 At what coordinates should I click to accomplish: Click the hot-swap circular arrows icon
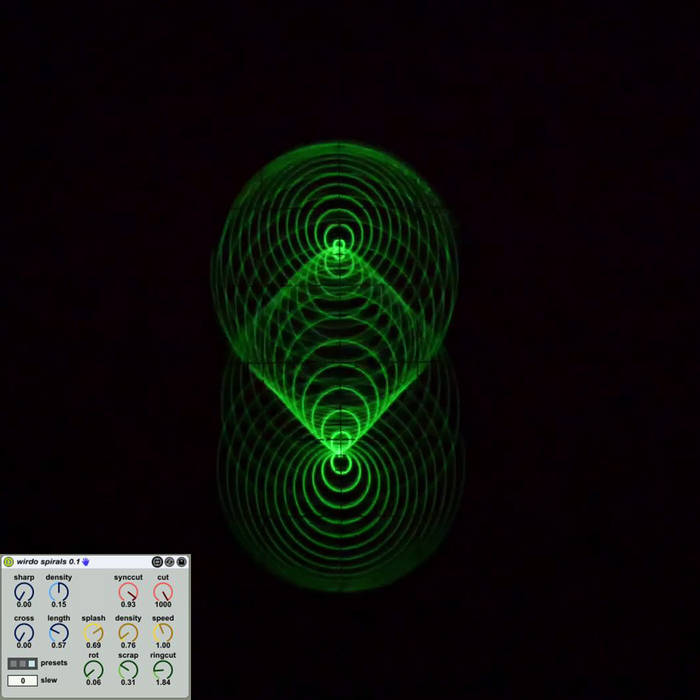pyautogui.click(x=170, y=562)
